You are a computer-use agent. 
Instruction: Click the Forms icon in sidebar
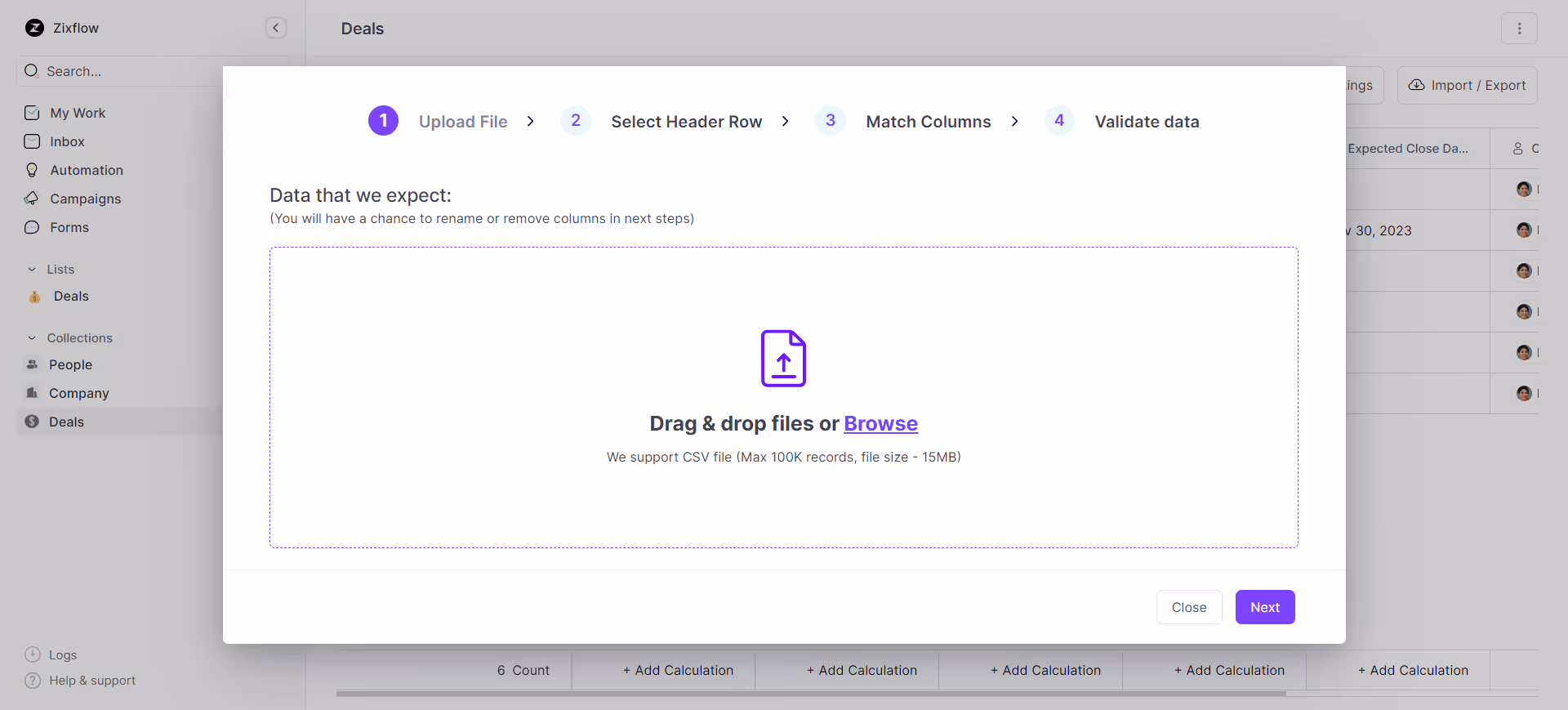(32, 227)
